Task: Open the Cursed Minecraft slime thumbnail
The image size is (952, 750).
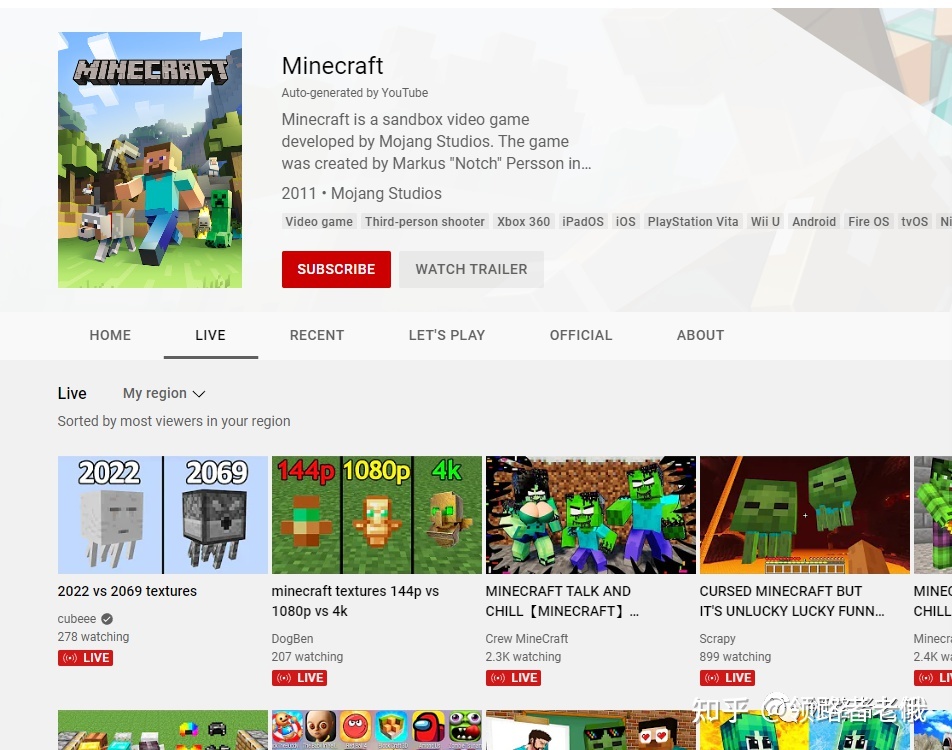Action: [804, 515]
